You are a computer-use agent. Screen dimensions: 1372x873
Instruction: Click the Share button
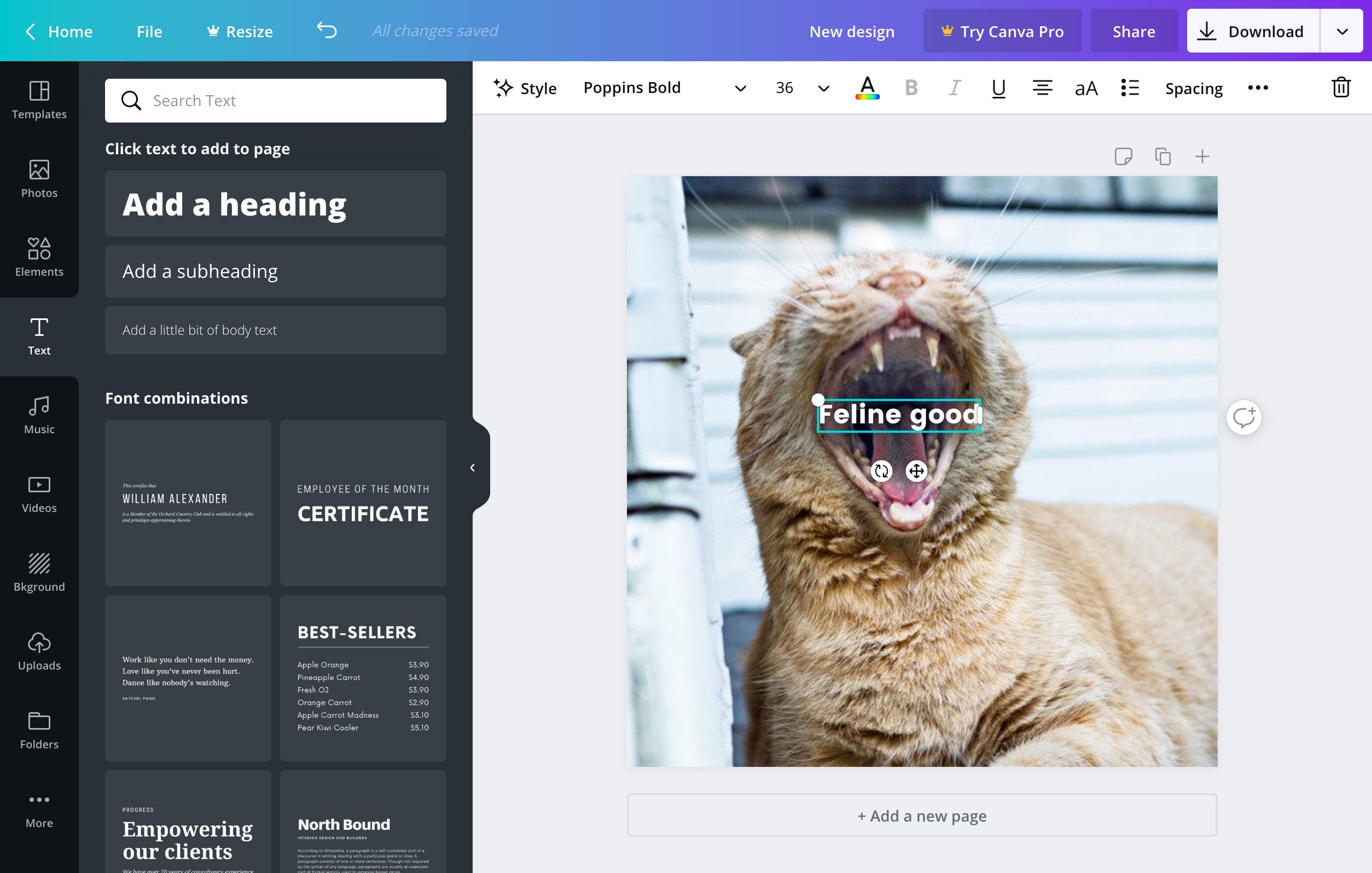(1134, 30)
